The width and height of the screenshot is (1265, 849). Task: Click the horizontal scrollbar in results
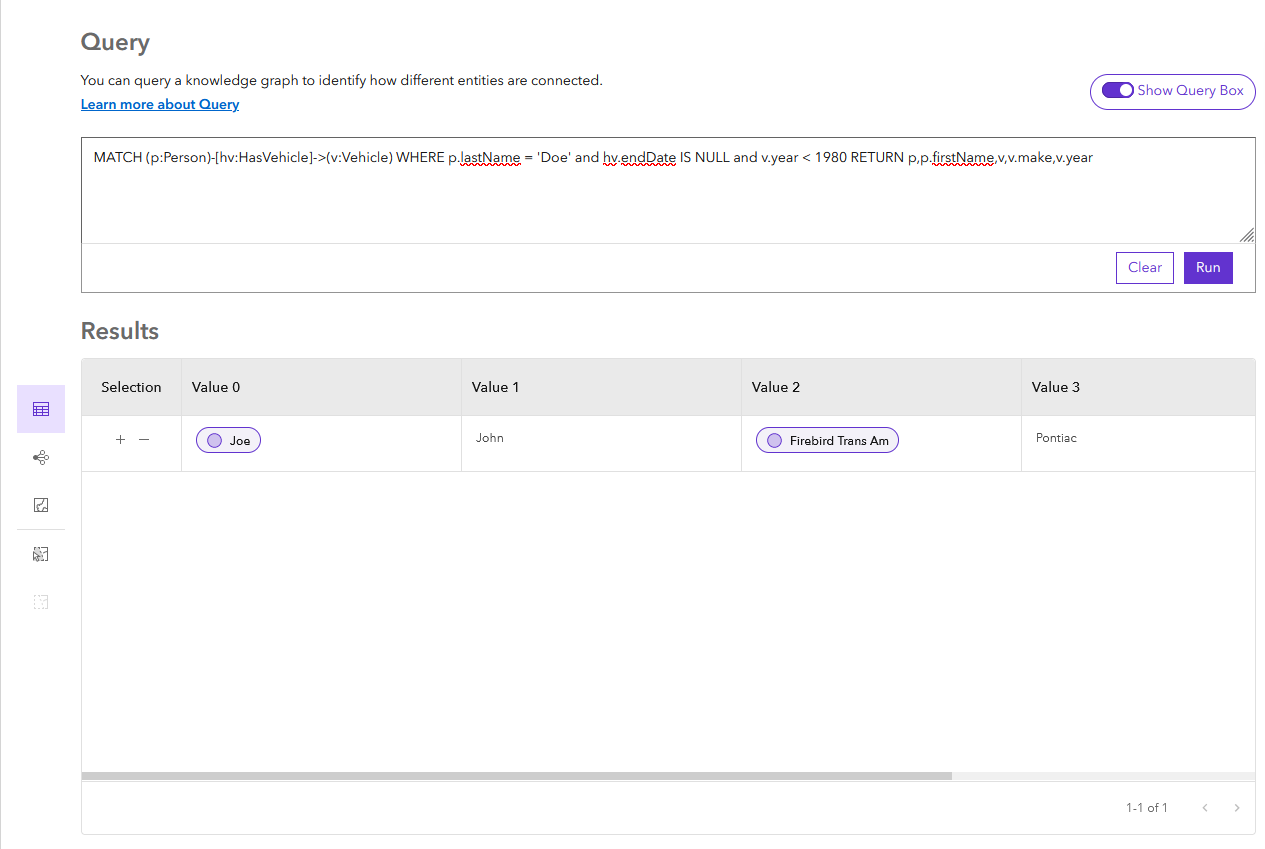click(516, 775)
